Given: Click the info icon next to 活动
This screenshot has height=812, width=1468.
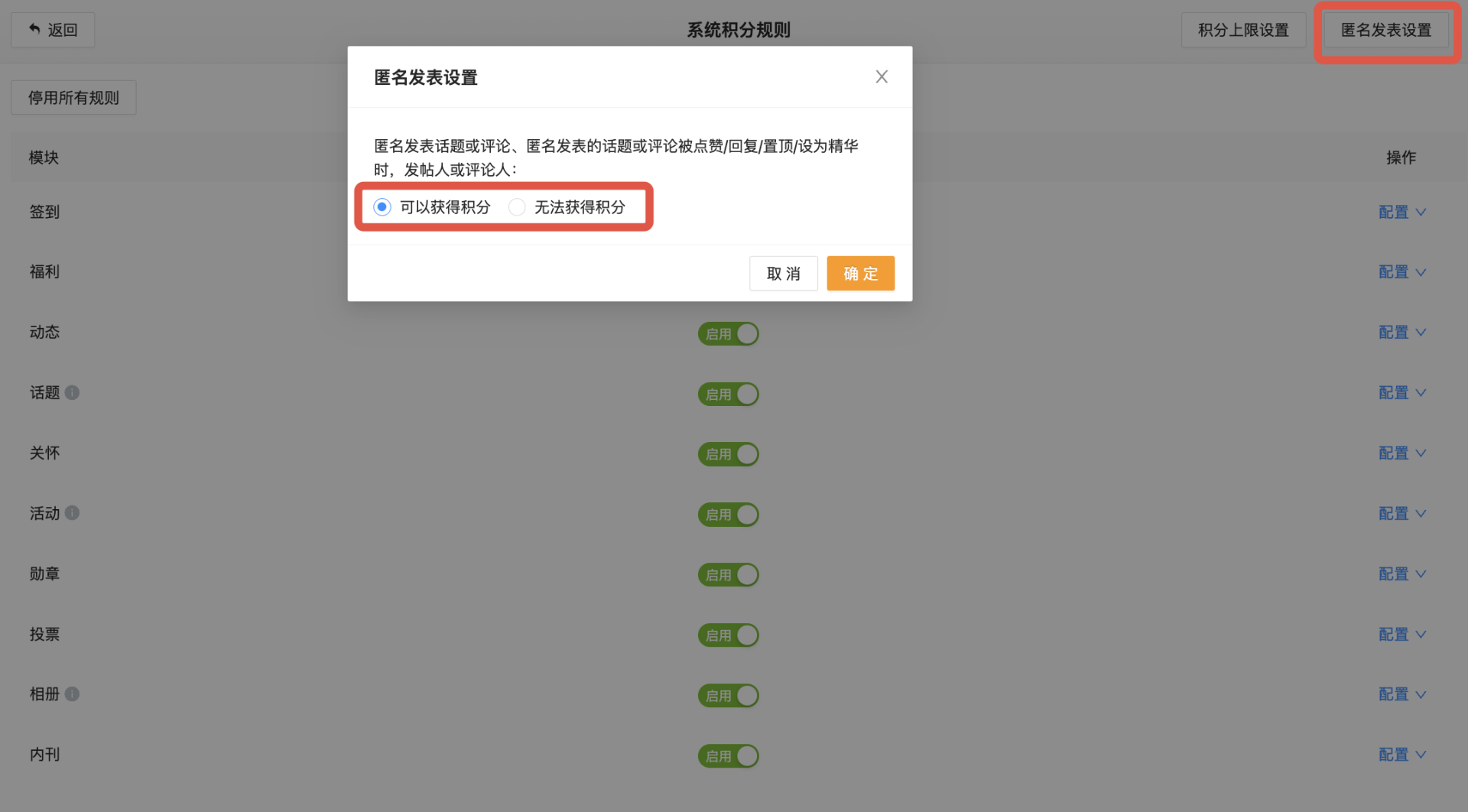Looking at the screenshot, I should [x=72, y=513].
